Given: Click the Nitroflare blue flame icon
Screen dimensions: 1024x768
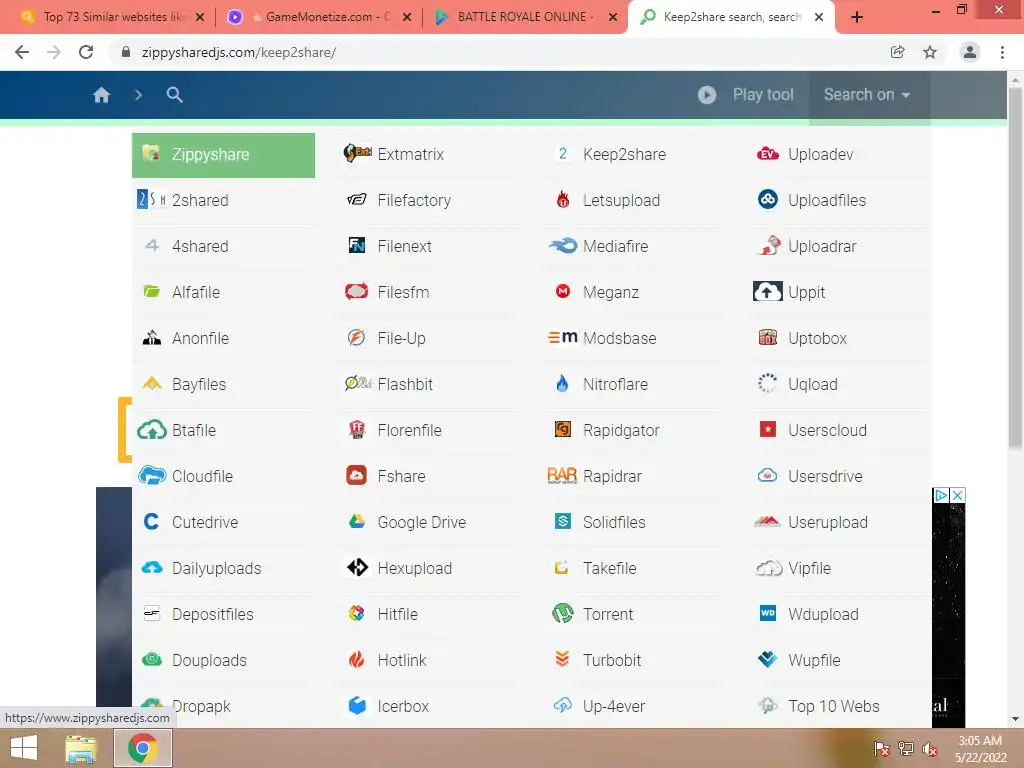Looking at the screenshot, I should 562,383.
